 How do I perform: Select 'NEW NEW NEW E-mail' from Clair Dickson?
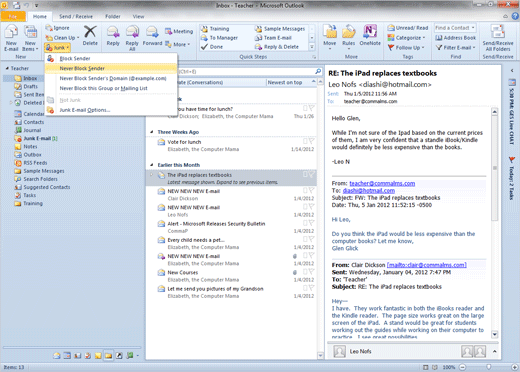point(231,195)
